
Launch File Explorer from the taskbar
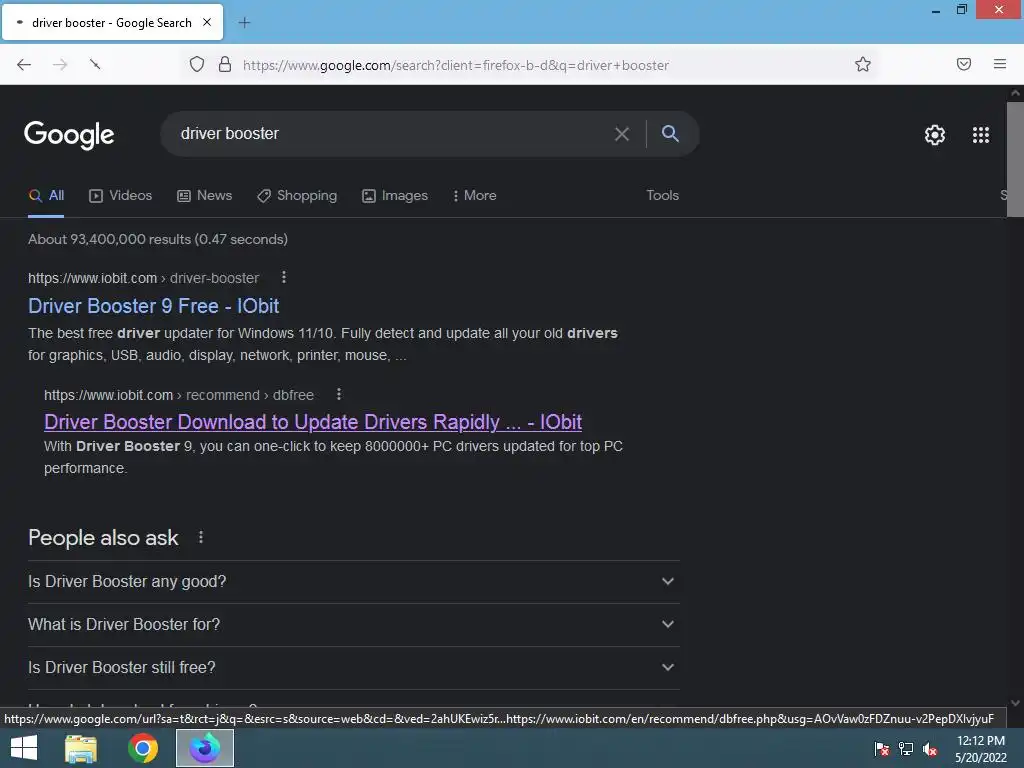(x=81, y=748)
